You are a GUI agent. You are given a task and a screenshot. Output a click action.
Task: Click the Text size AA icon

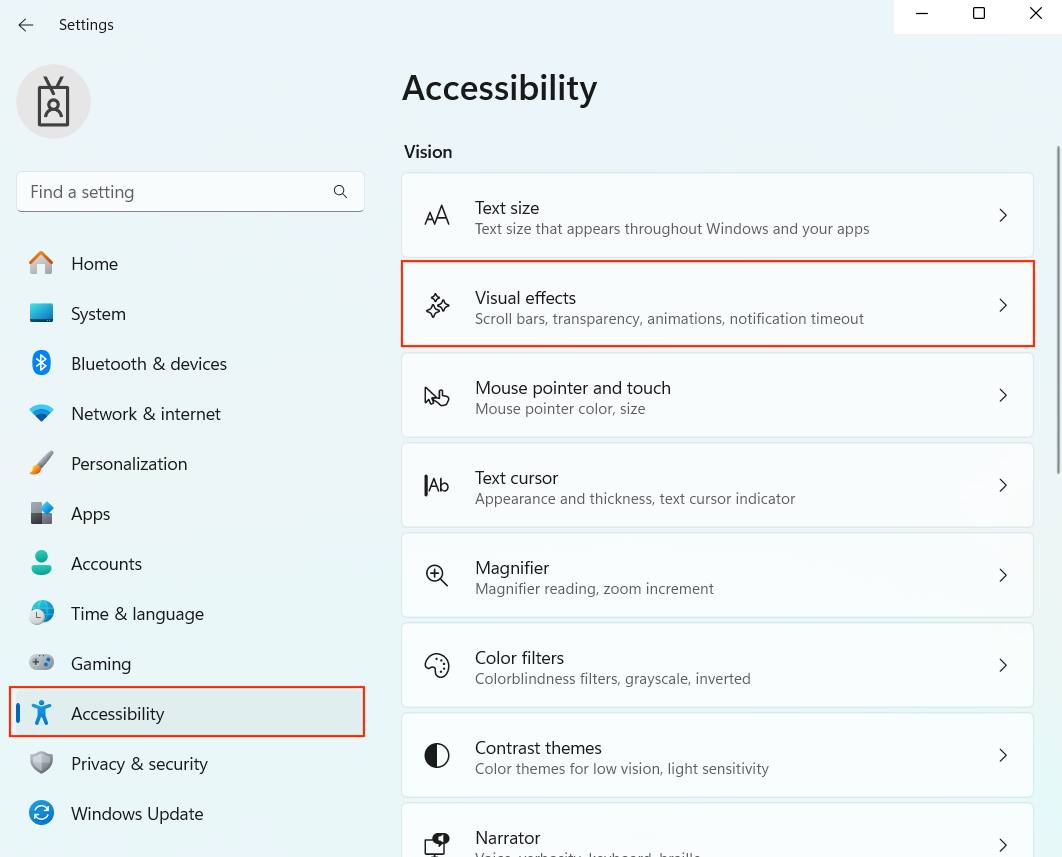[437, 215]
